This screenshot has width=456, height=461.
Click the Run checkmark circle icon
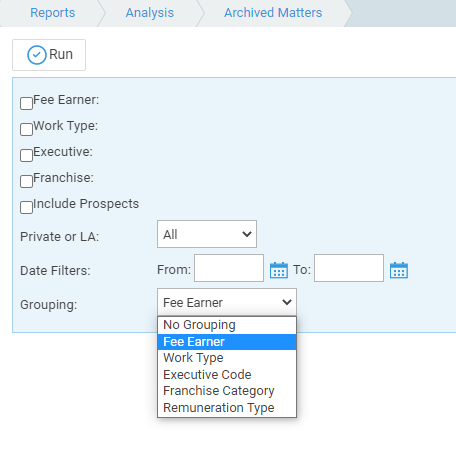point(37,55)
